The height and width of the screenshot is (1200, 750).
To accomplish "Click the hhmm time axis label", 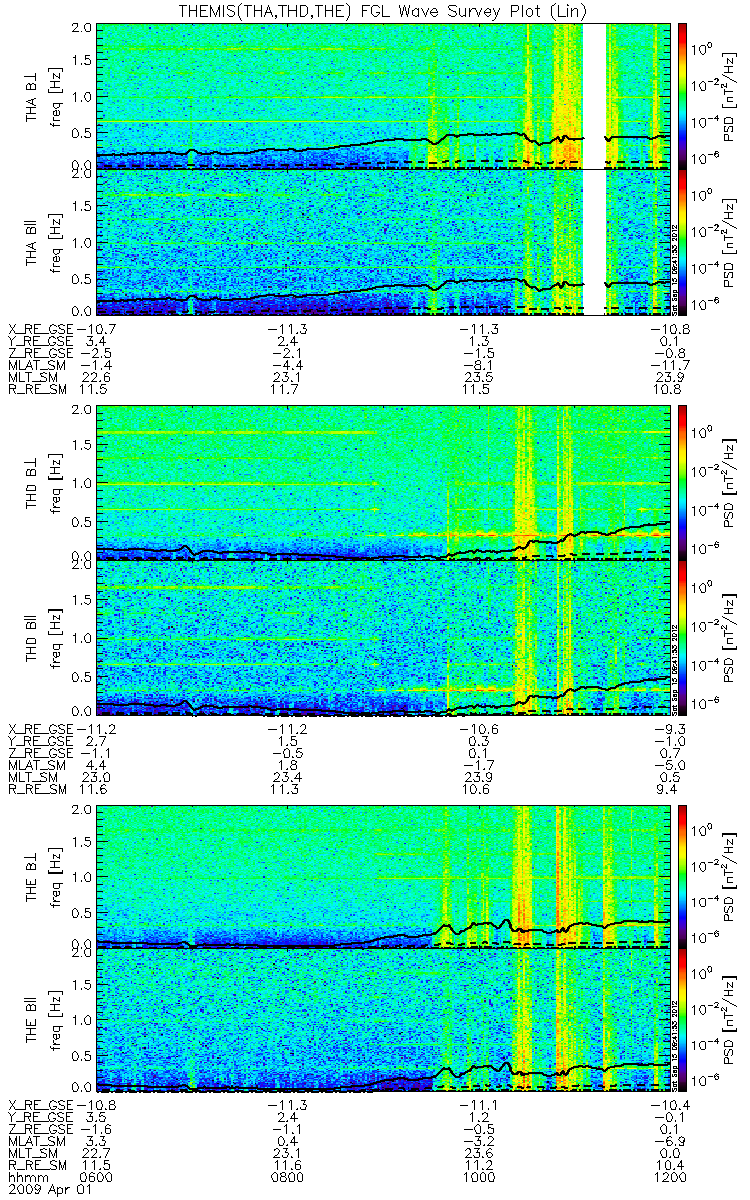I will pos(26,1179).
